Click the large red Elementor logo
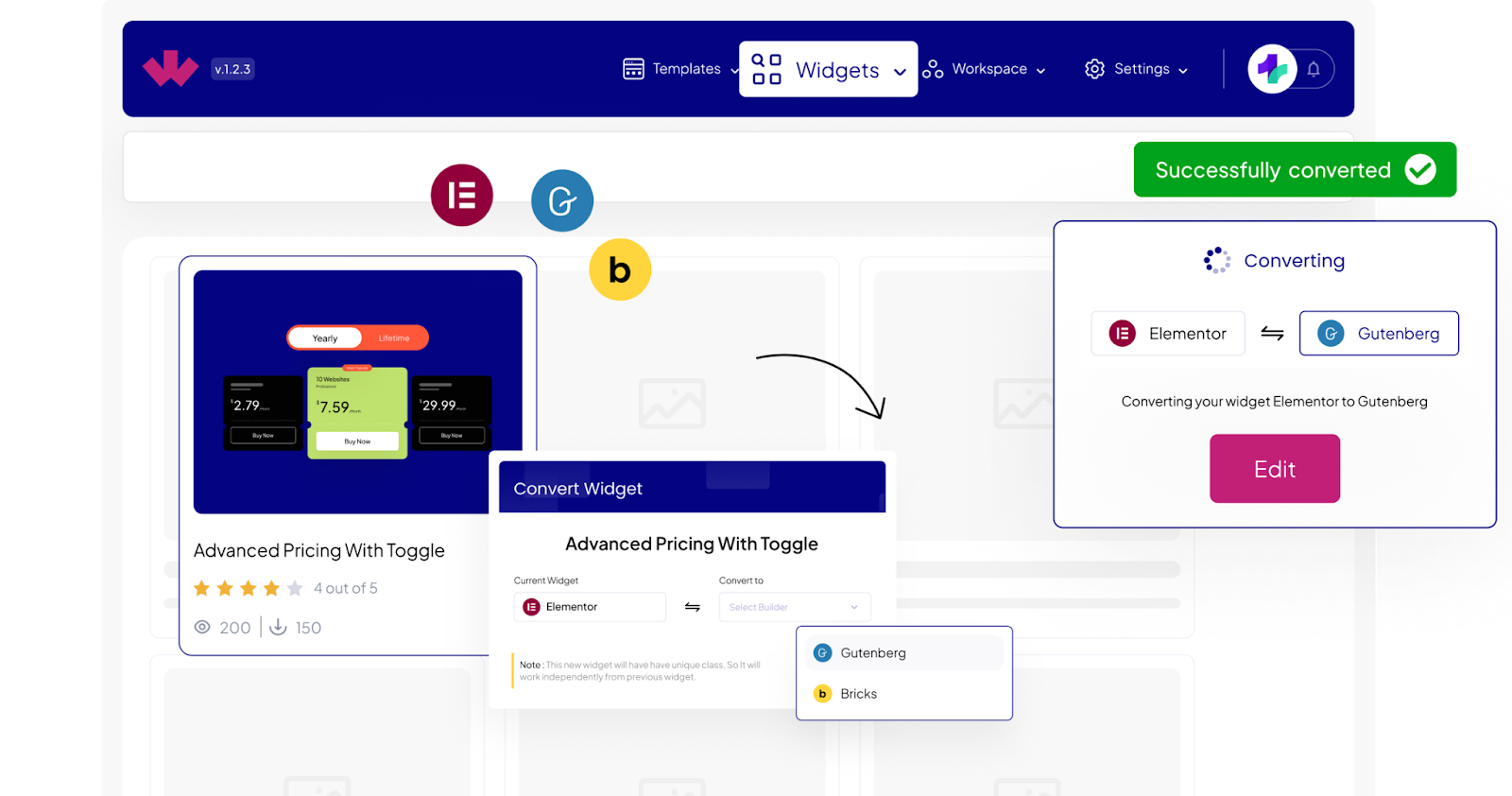Screen dimensions: 1512x796 coord(462,196)
